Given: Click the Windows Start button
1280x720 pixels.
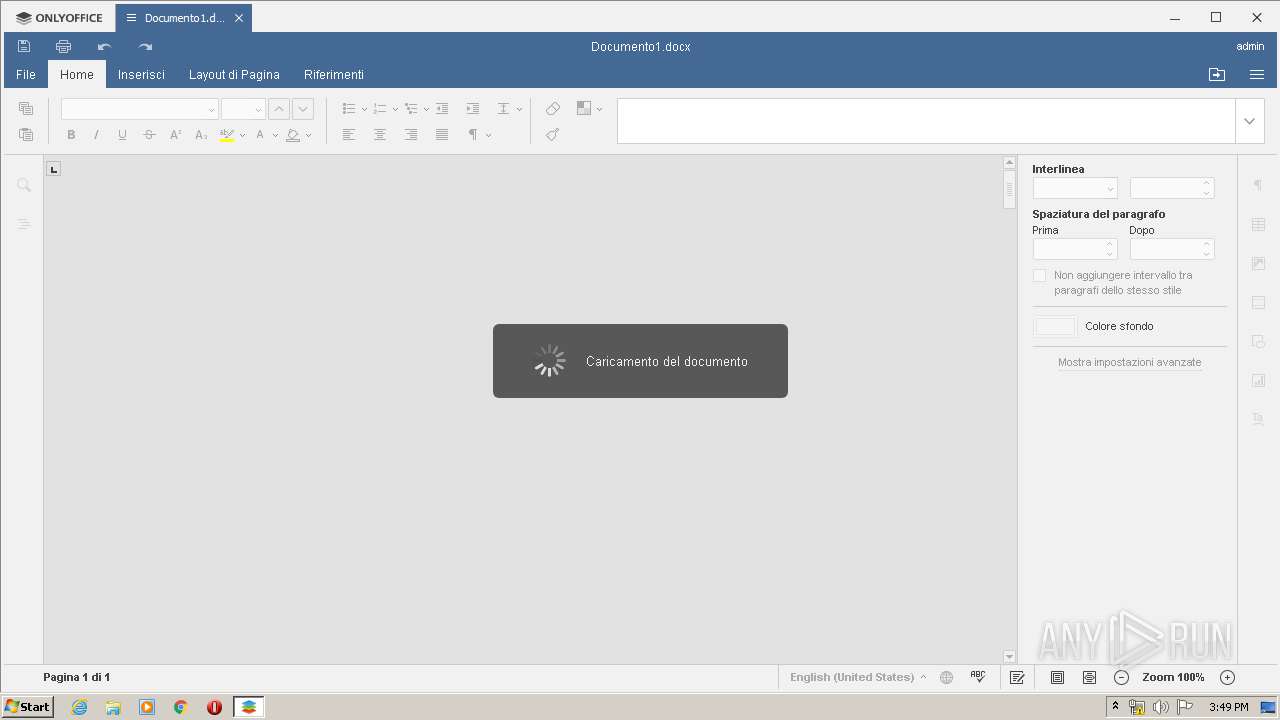Looking at the screenshot, I should click(x=28, y=706).
